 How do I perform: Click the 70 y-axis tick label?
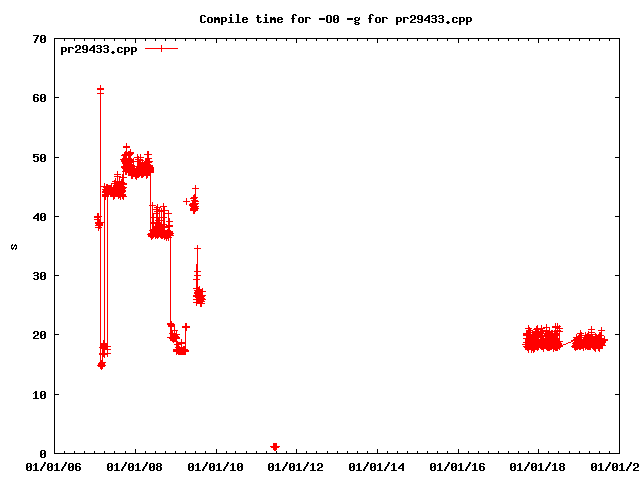tap(40, 39)
